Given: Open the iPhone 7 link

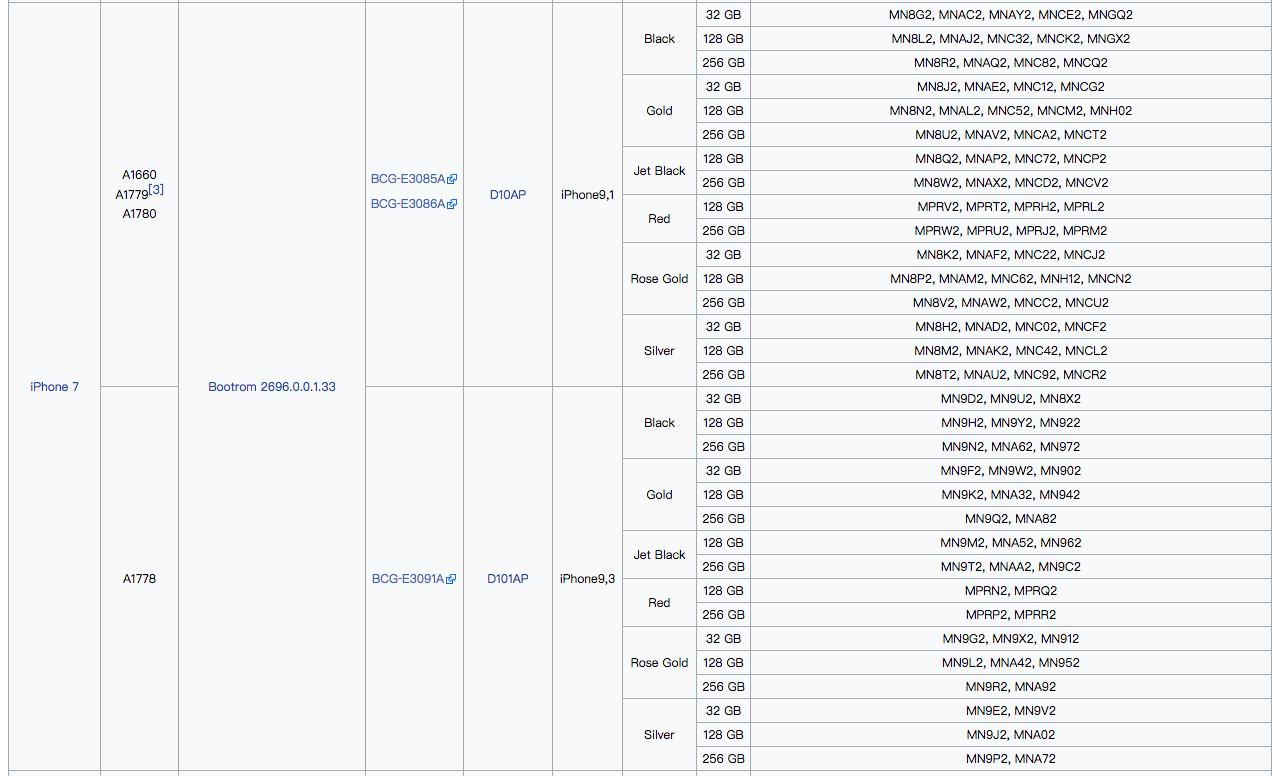Looking at the screenshot, I should (x=54, y=387).
